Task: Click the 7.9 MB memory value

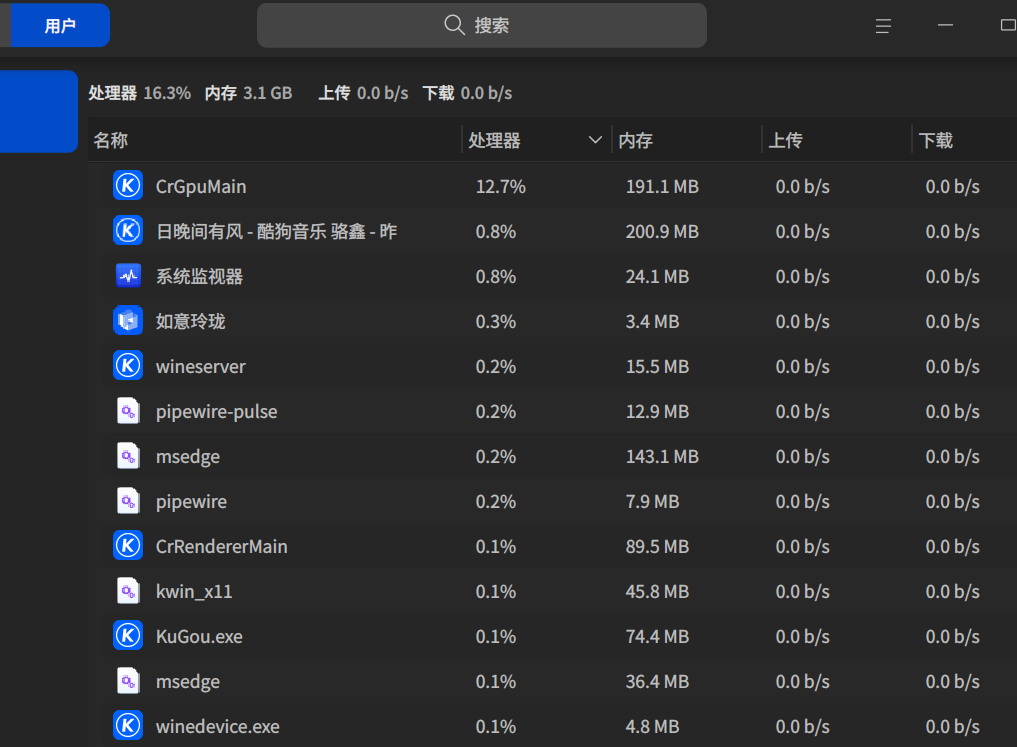Action: click(652, 502)
